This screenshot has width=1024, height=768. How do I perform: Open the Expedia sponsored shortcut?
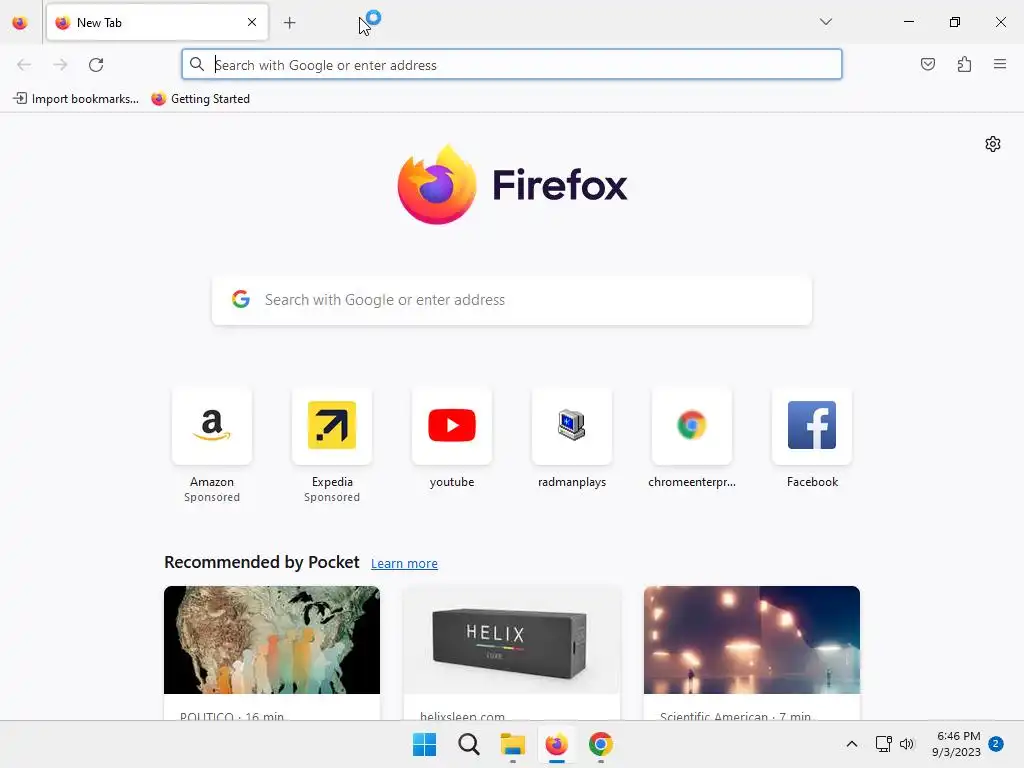pos(332,426)
